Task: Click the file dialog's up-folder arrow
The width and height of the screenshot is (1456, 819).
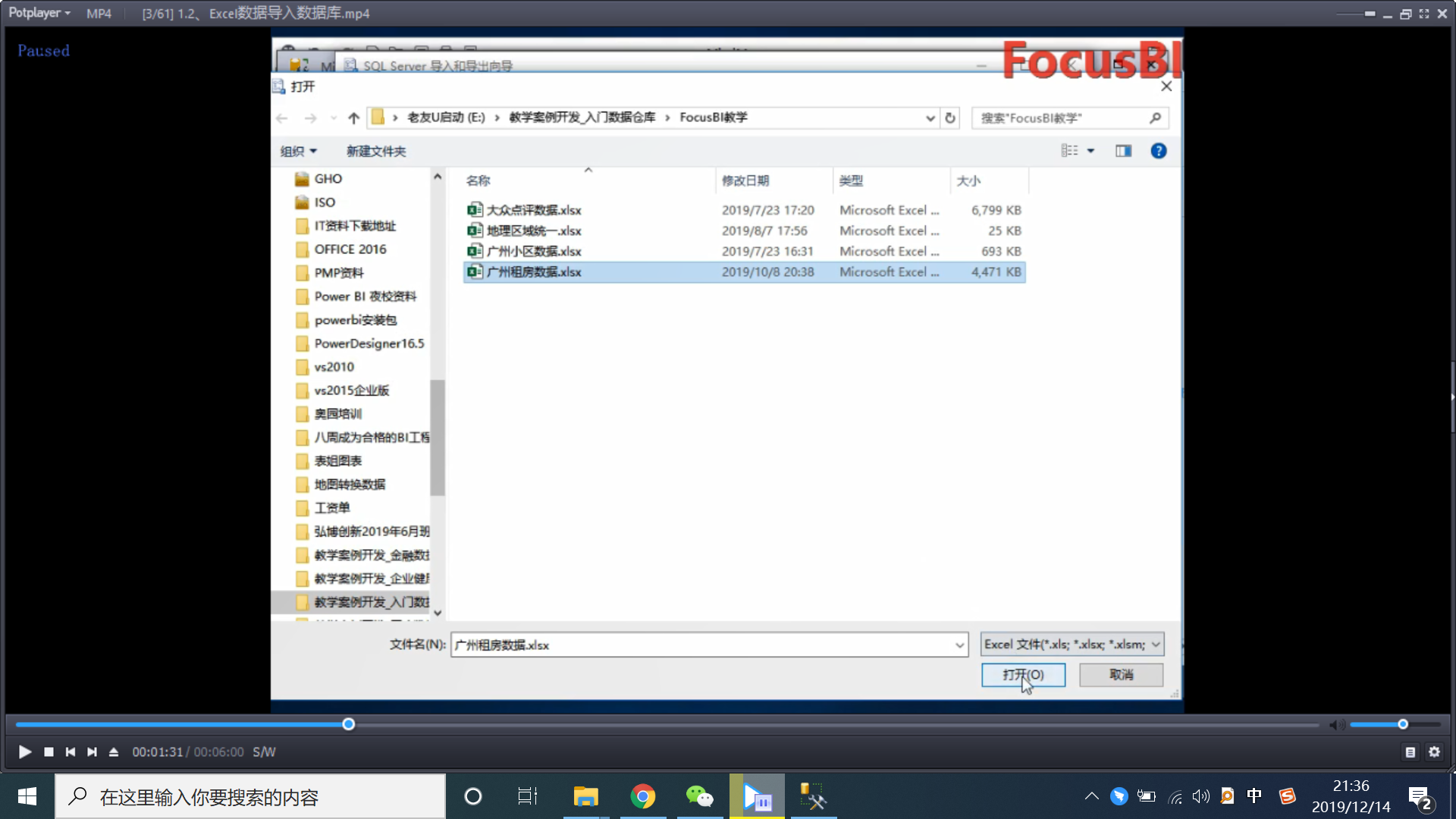Action: 353,118
